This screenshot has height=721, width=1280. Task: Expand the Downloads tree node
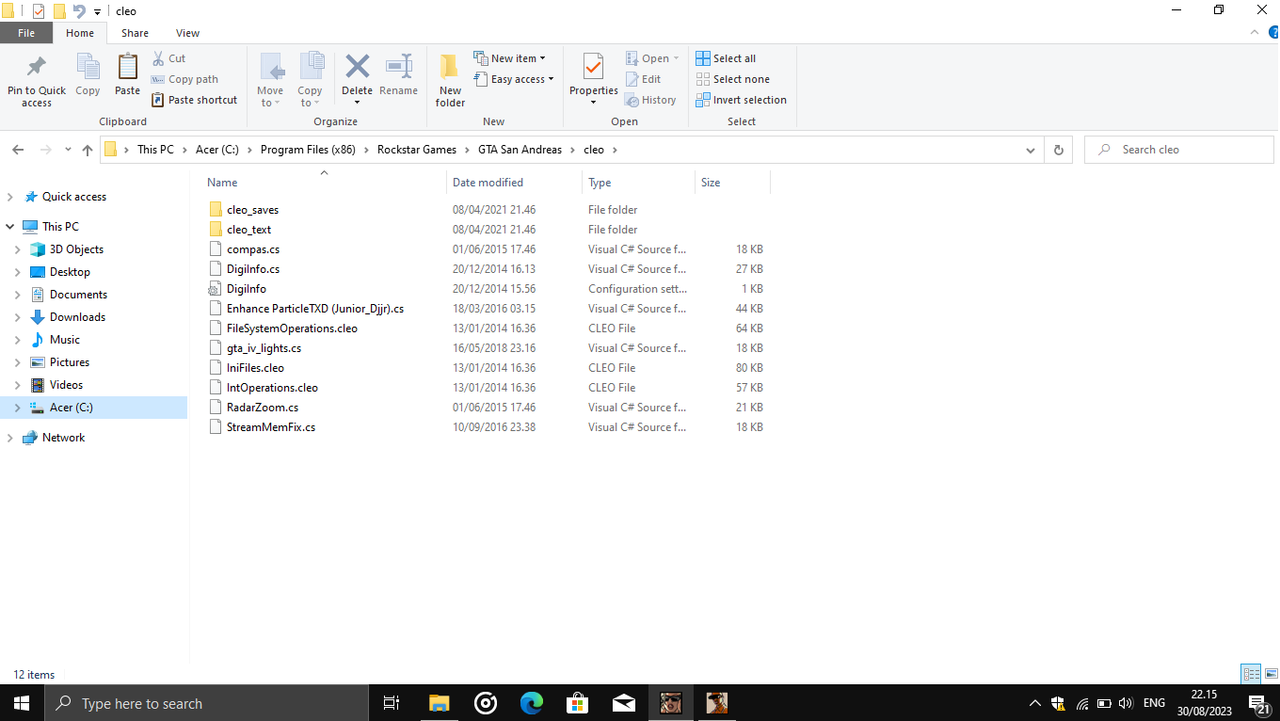(18, 317)
